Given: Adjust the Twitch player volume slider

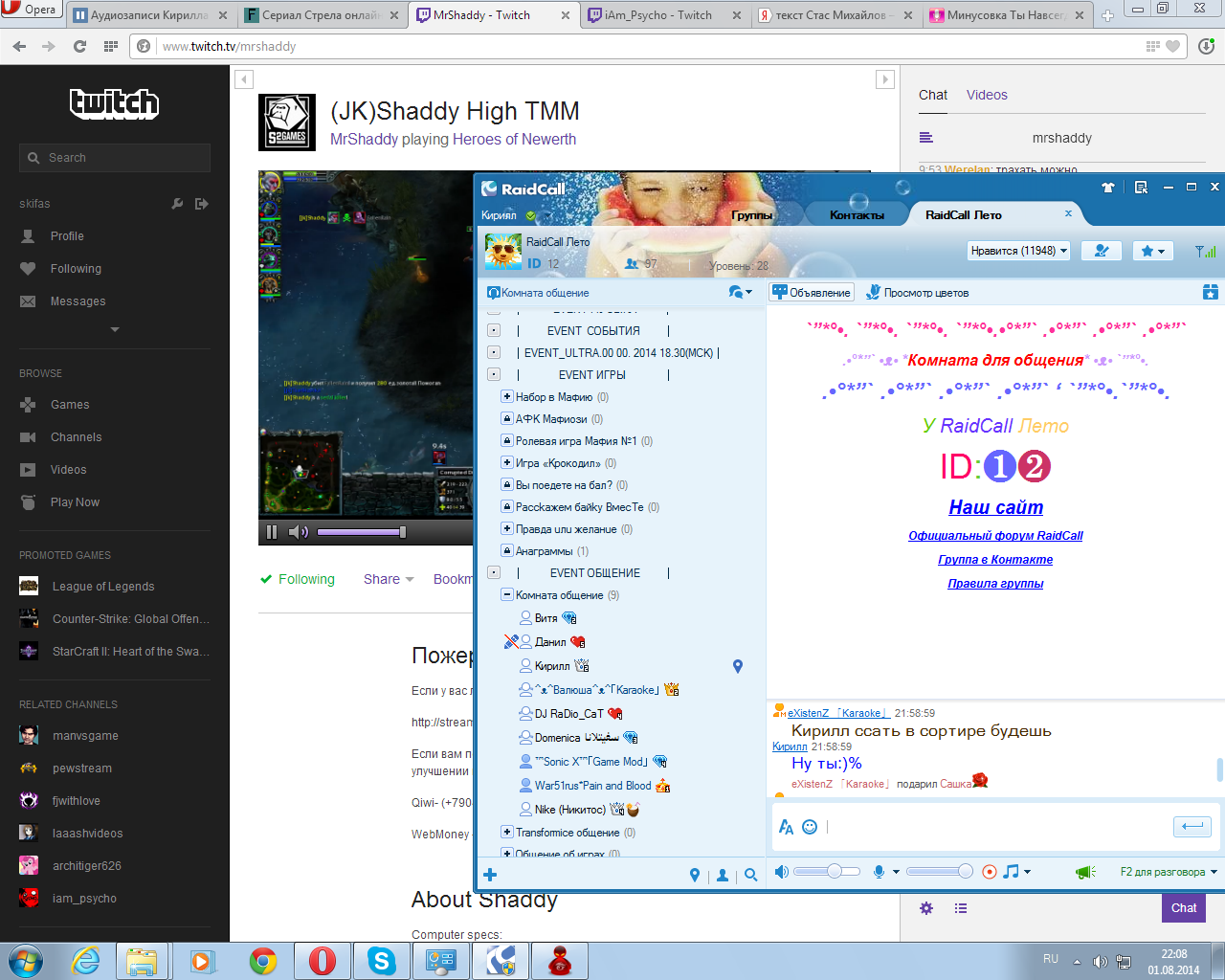Looking at the screenshot, I should (x=361, y=532).
